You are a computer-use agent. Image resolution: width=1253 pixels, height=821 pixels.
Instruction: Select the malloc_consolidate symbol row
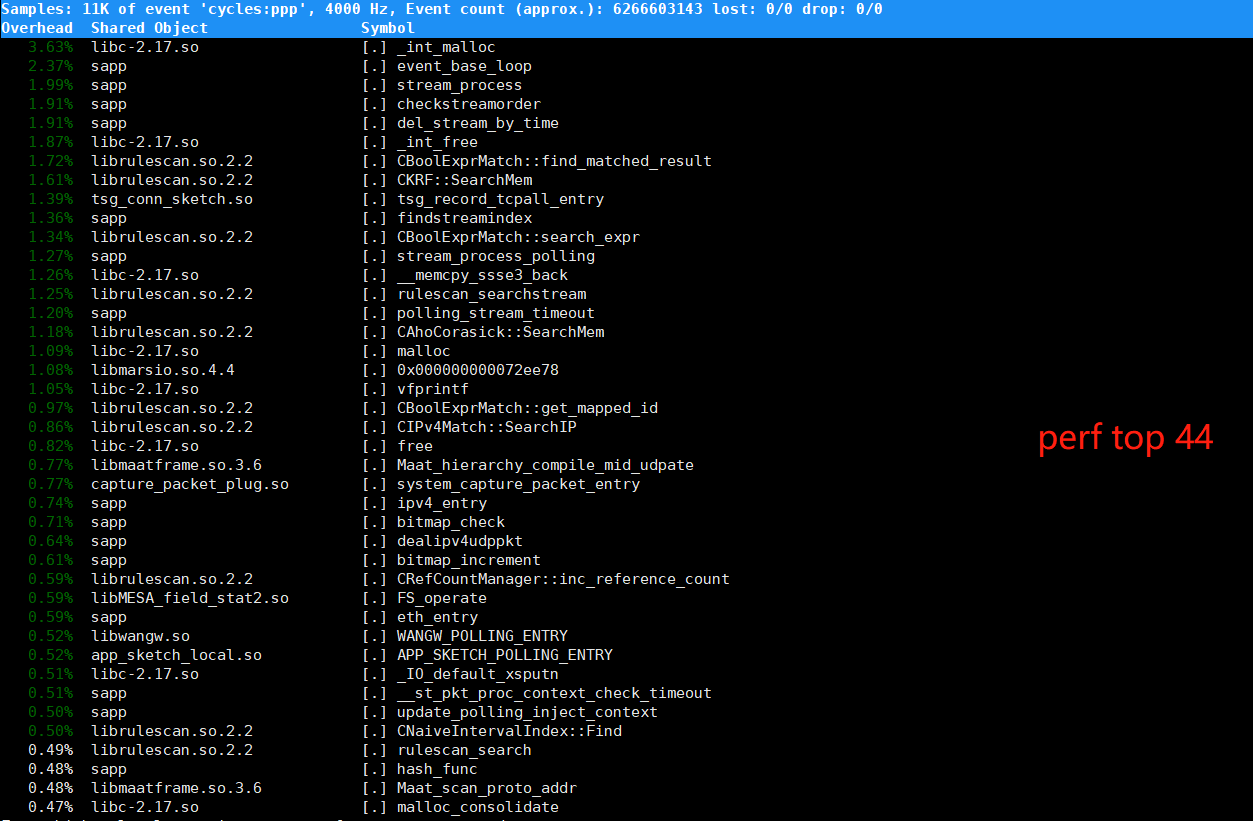[477, 807]
